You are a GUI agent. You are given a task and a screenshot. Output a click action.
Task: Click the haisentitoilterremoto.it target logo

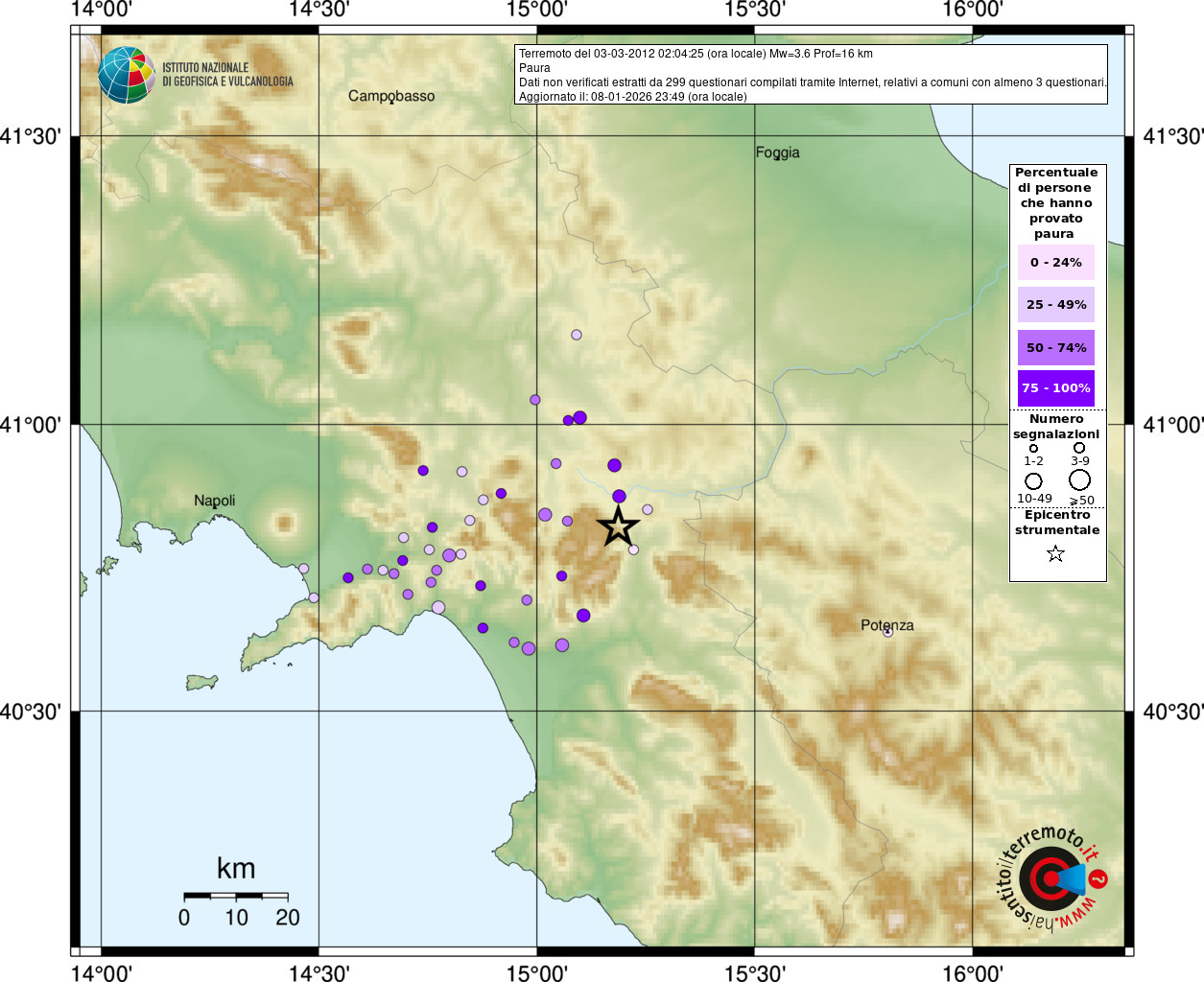[1051, 878]
